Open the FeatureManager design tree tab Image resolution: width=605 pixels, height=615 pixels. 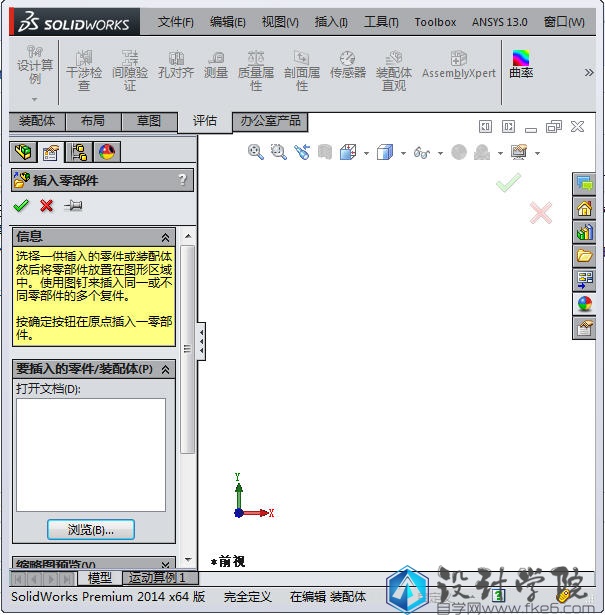23,152
